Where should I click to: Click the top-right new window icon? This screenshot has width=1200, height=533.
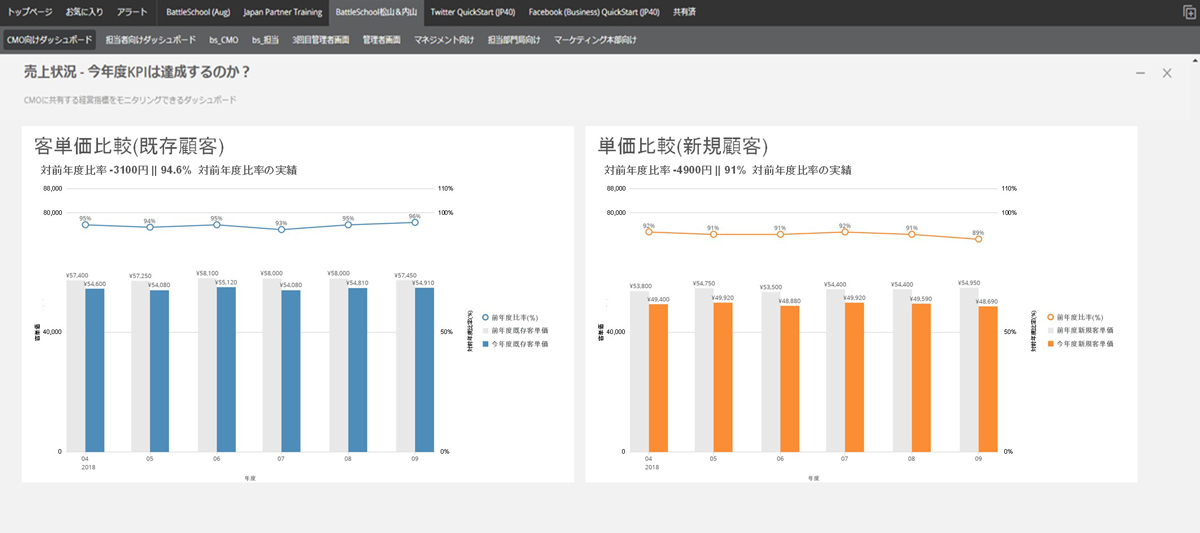pyautogui.click(x=1188, y=13)
